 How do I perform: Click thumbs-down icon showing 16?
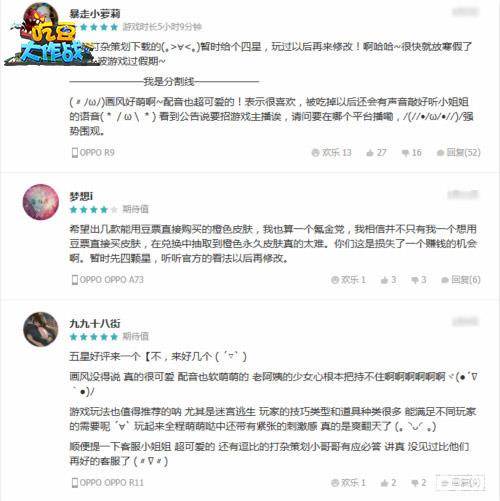pos(405,153)
